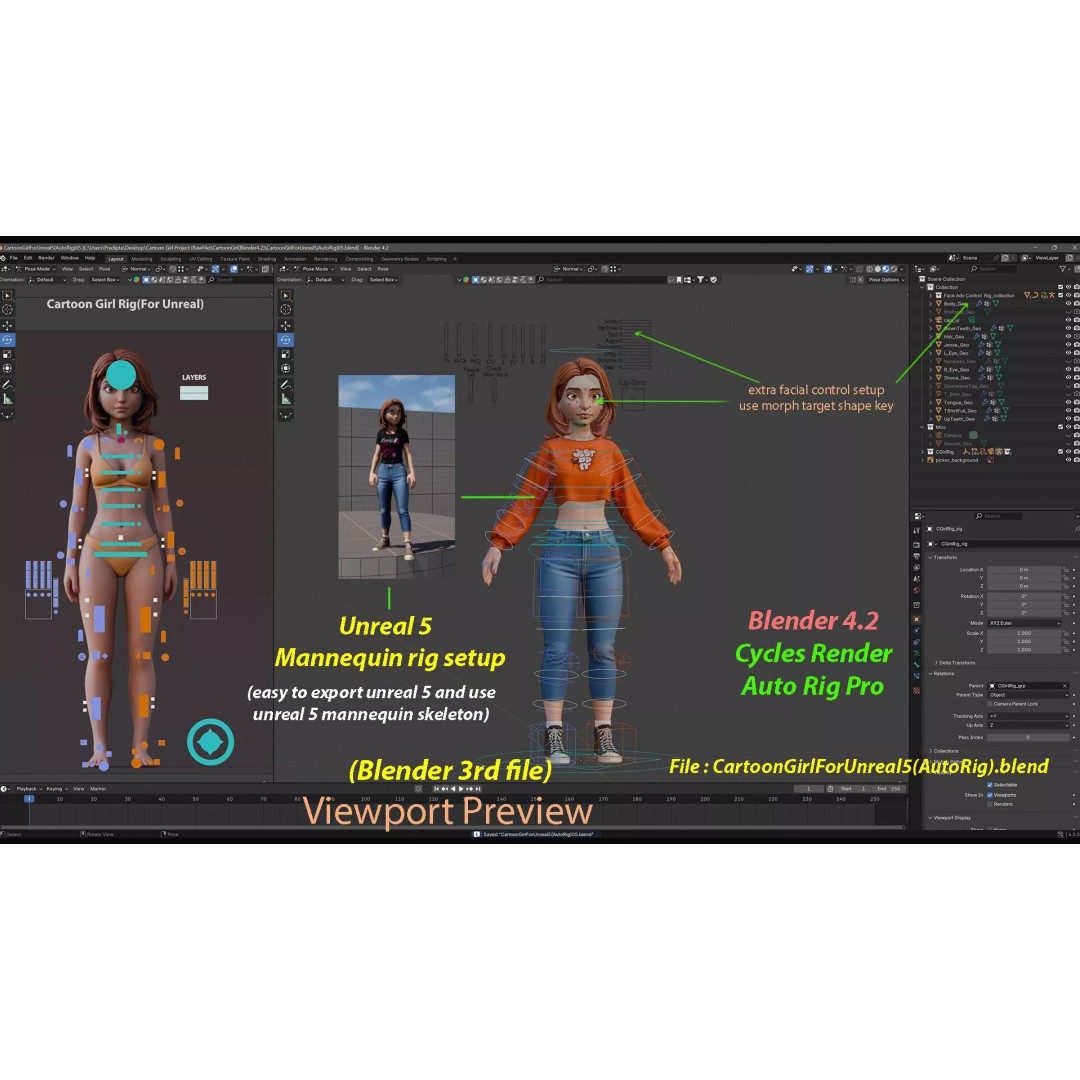Click the teal head circle control in picker
The height and width of the screenshot is (1080, 1080).
[121, 375]
